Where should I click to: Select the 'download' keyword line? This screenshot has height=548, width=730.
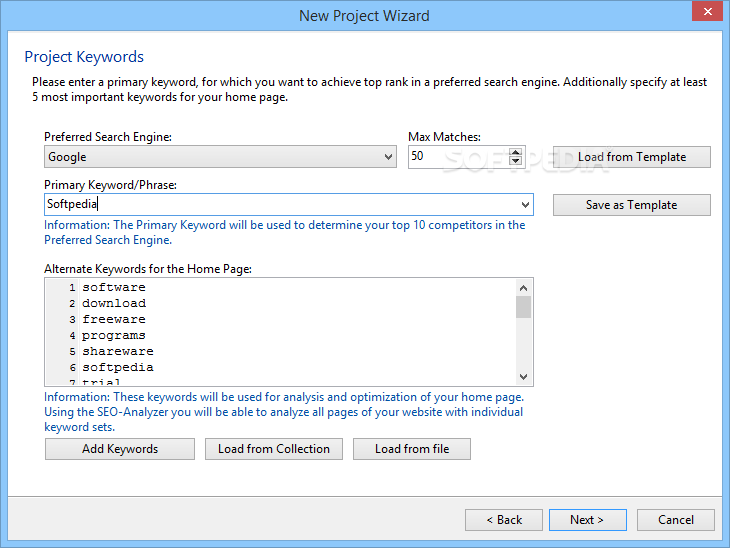114,303
